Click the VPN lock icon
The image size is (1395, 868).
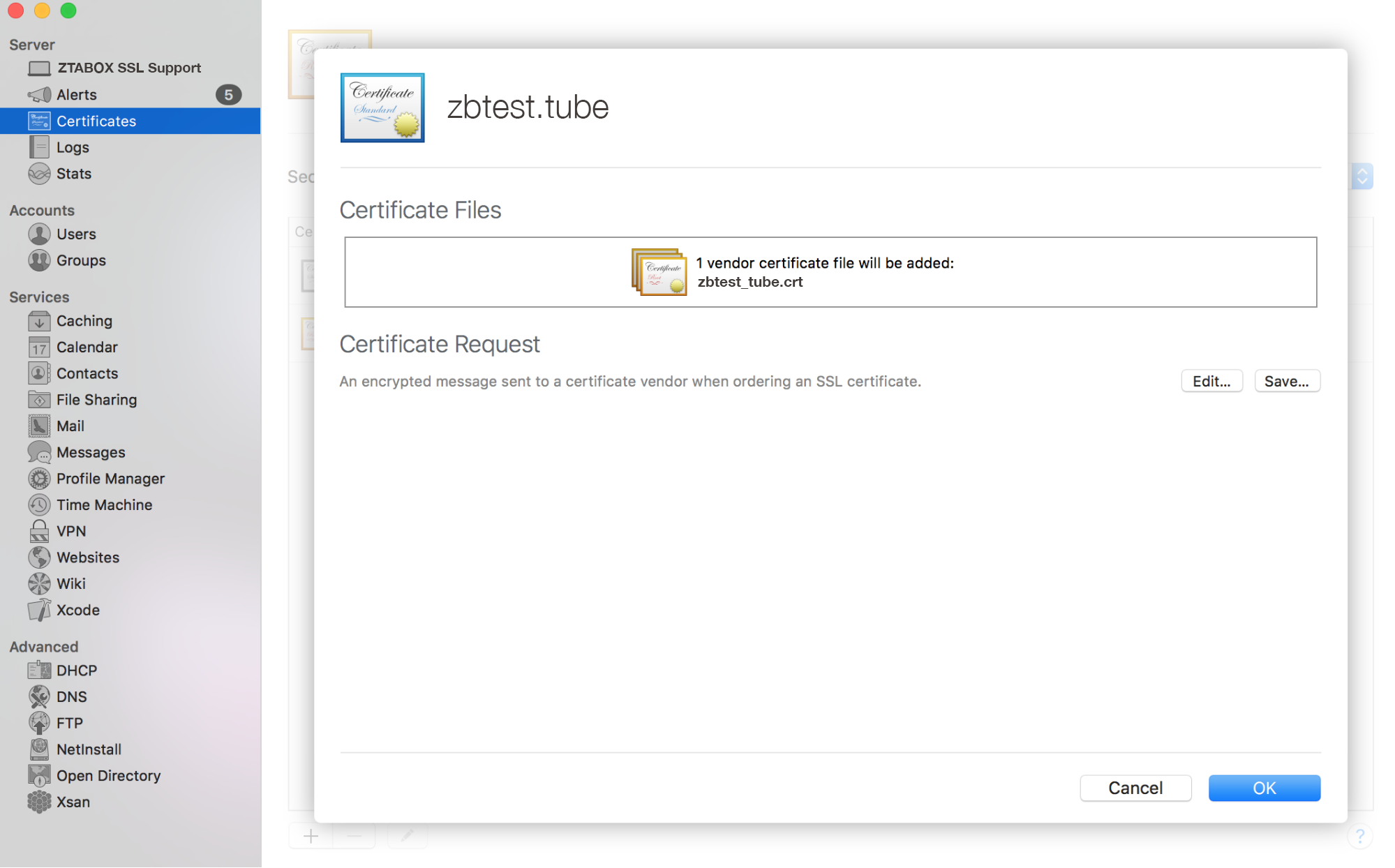click(x=39, y=531)
